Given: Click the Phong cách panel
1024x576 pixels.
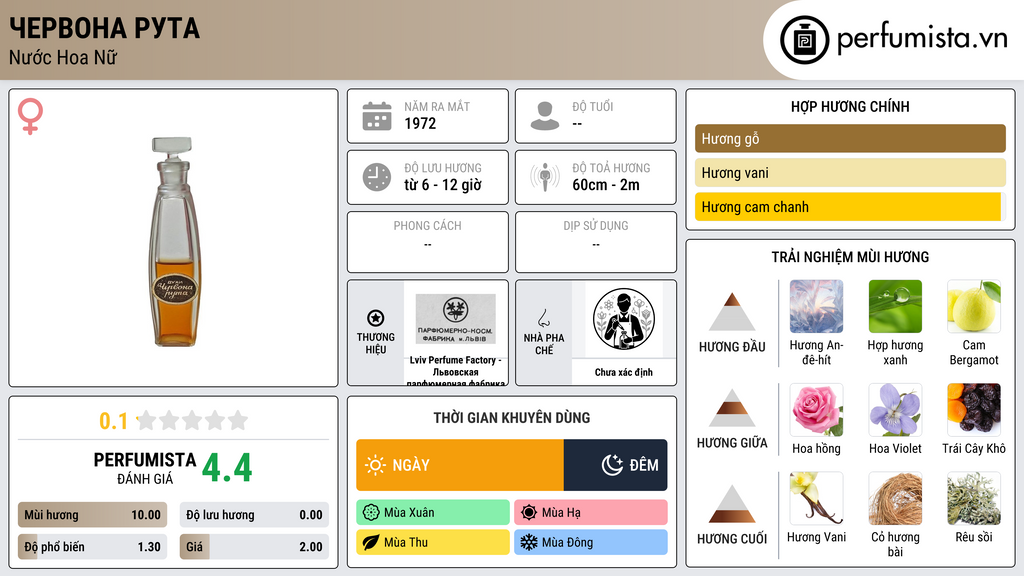Looking at the screenshot, I should coord(428,242).
